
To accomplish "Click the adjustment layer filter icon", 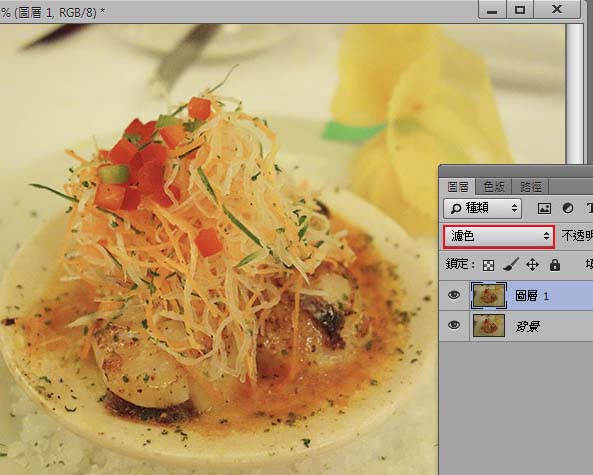I will pyautogui.click(x=568, y=208).
